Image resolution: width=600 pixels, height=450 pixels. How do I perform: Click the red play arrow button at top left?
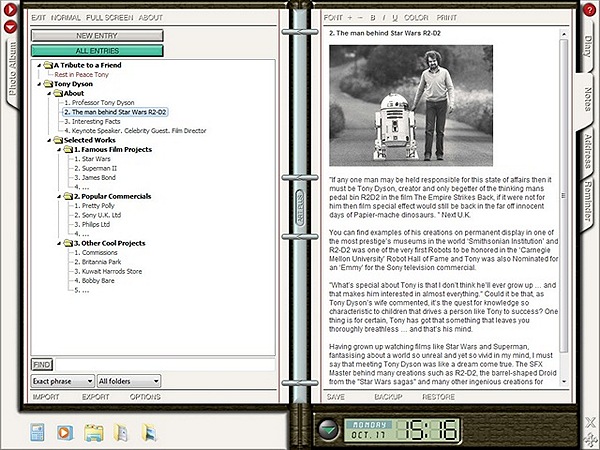(10, 10)
